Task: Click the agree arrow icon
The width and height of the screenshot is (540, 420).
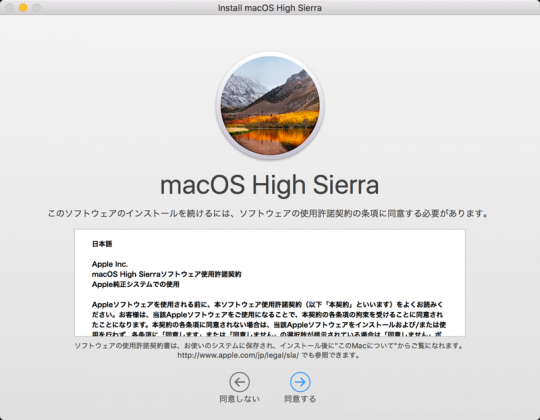Action: tap(300, 382)
